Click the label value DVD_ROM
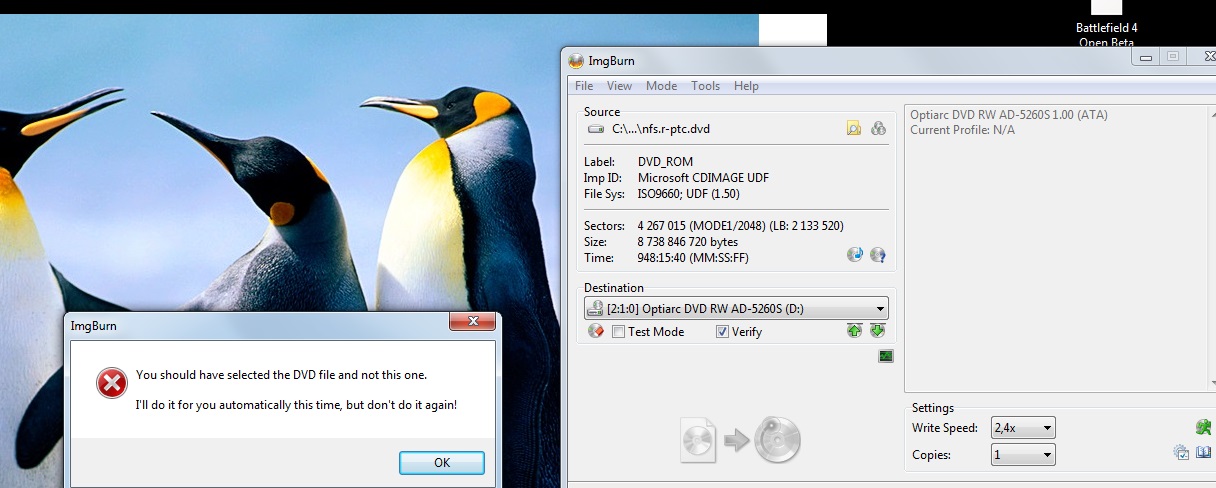Image resolution: width=1216 pixels, height=488 pixels. pyautogui.click(x=665, y=162)
